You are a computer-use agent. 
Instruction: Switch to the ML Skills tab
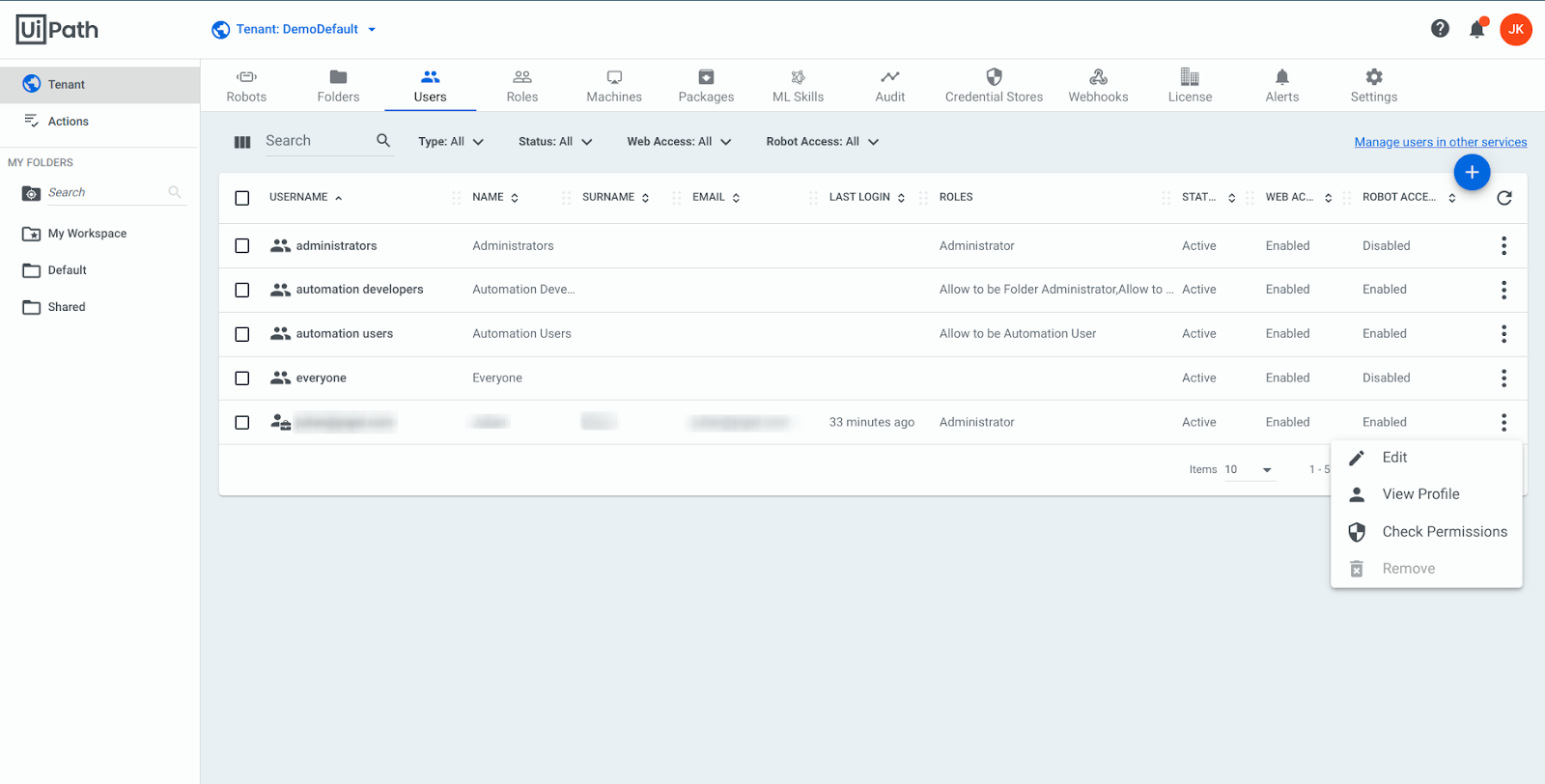pos(798,85)
